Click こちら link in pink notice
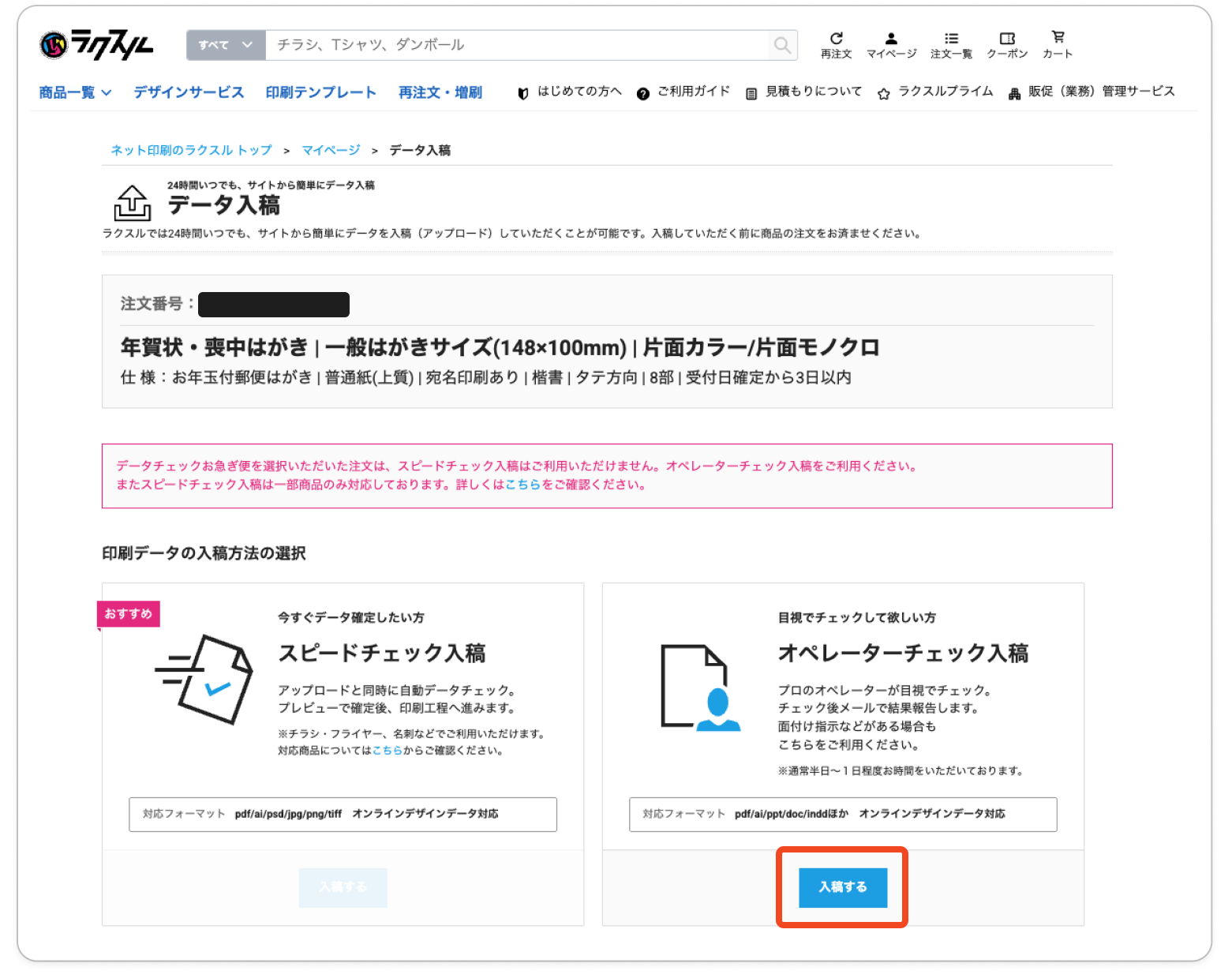1232x978 pixels. coord(522,485)
